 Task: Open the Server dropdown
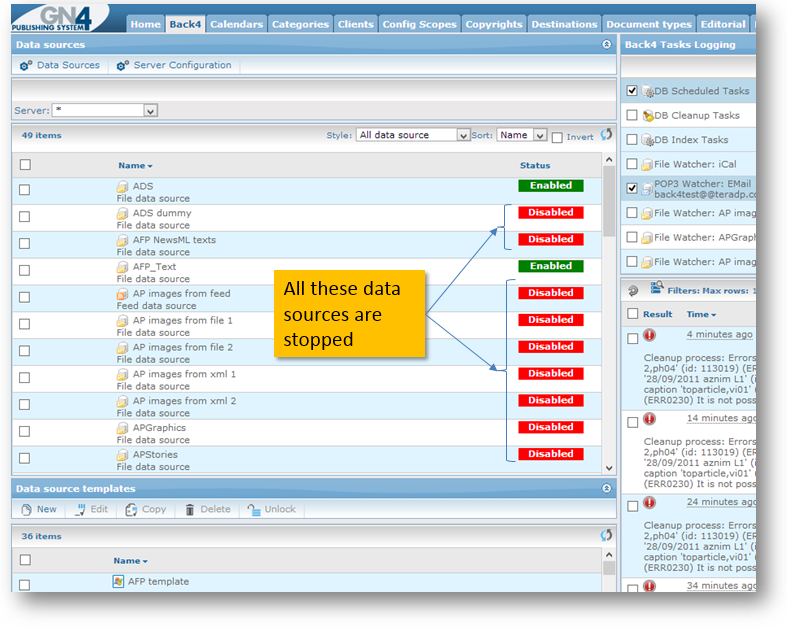point(105,110)
